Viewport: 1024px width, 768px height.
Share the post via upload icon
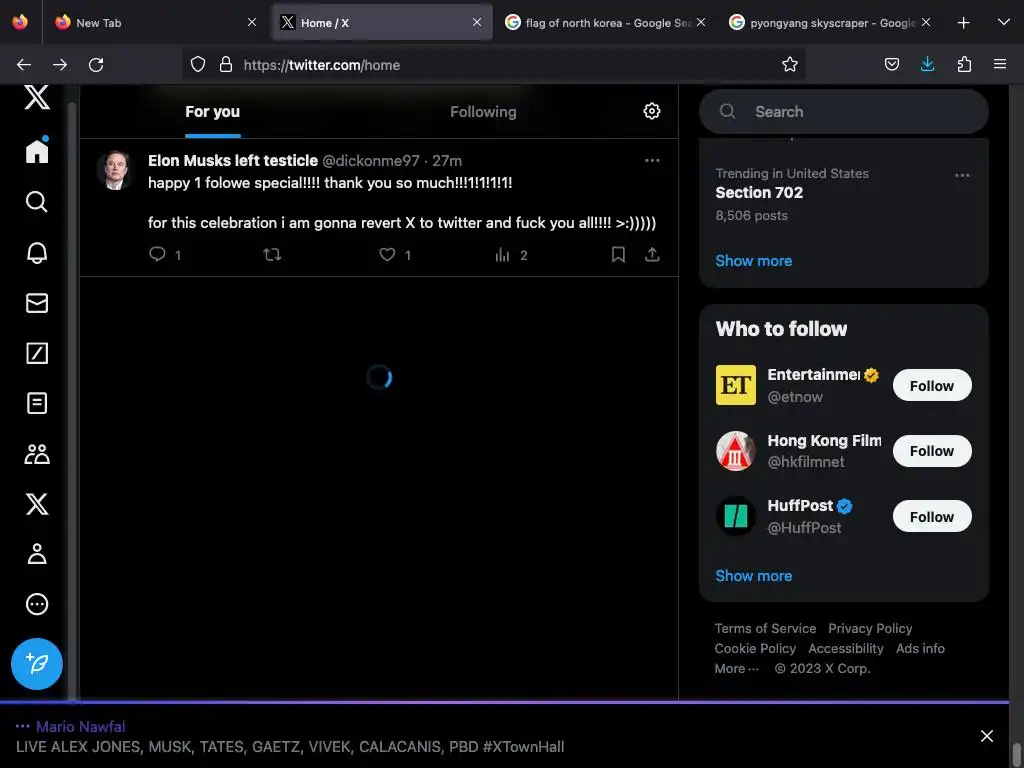[652, 254]
